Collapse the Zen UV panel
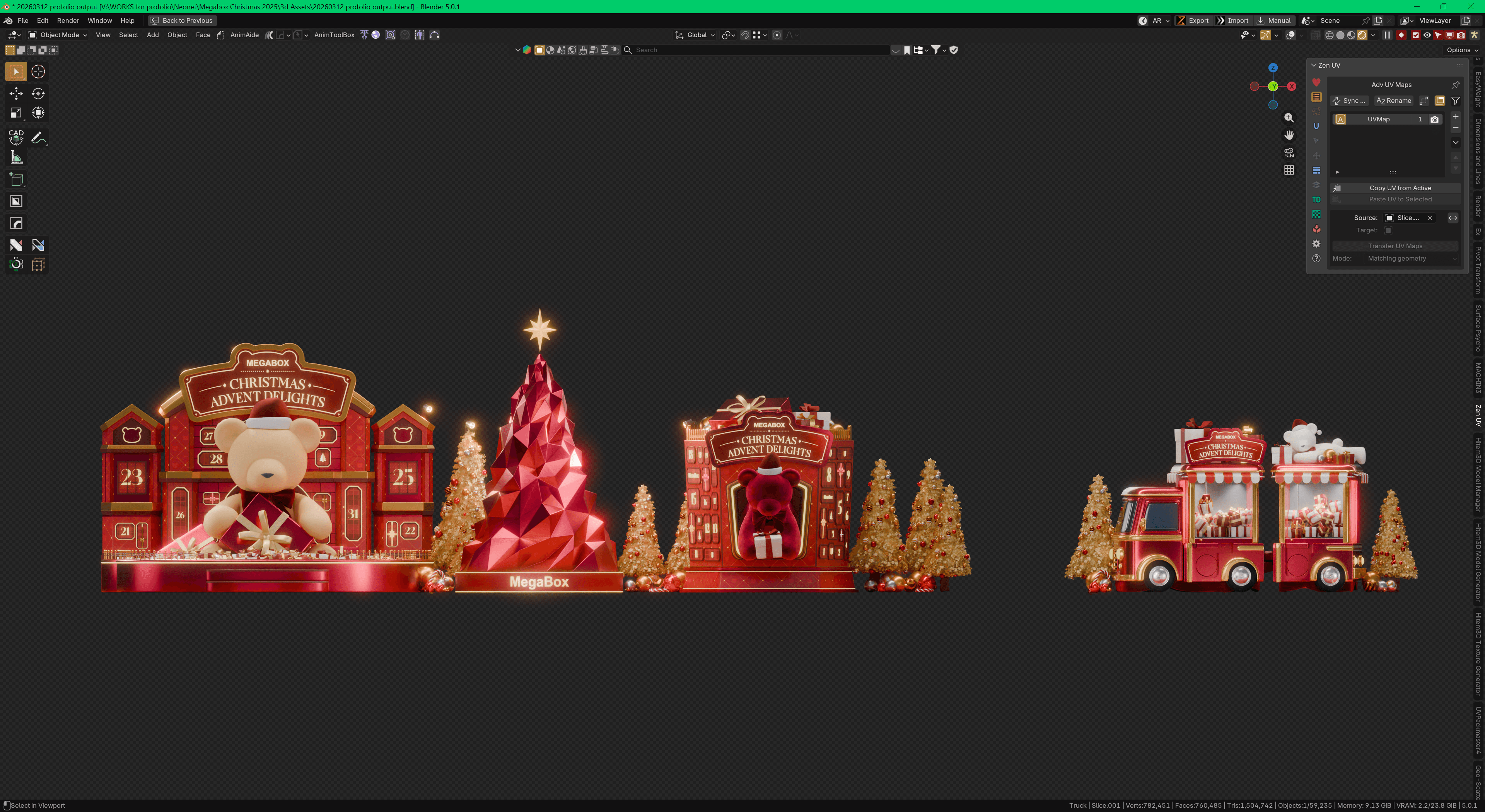This screenshot has width=1485, height=812. tap(1314, 65)
